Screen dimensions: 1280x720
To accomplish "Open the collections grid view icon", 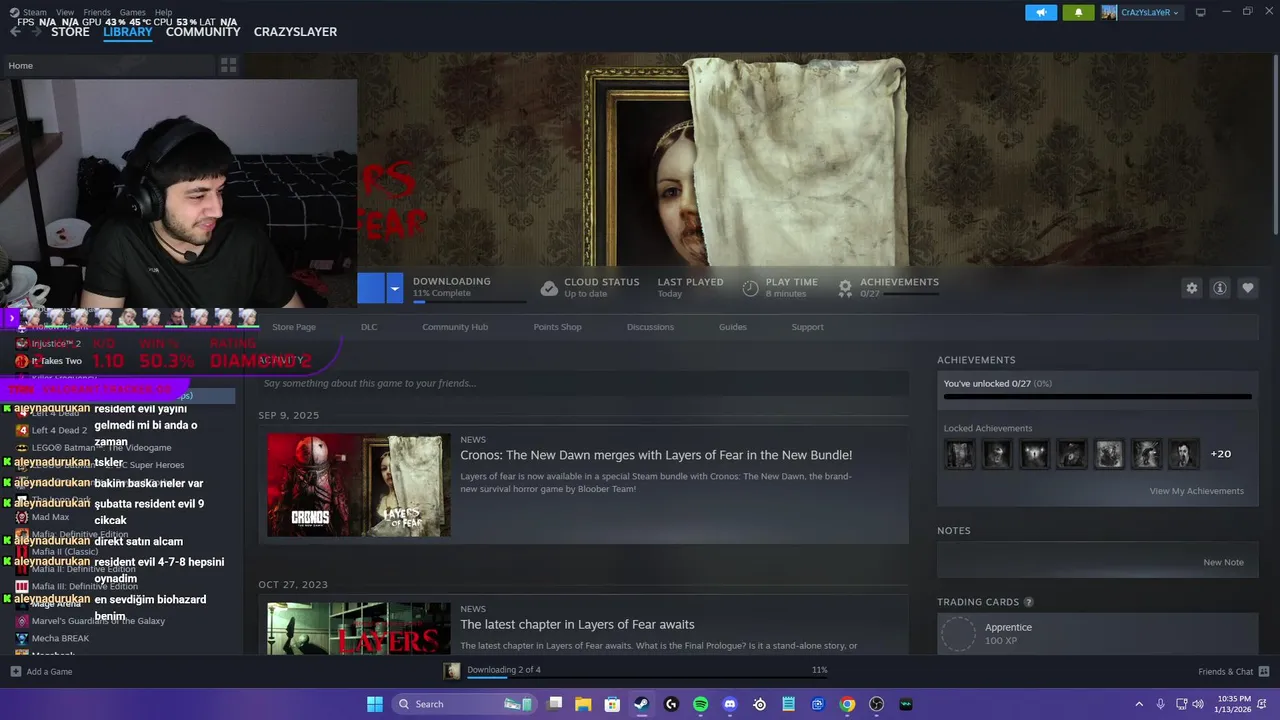I will click(228, 65).
